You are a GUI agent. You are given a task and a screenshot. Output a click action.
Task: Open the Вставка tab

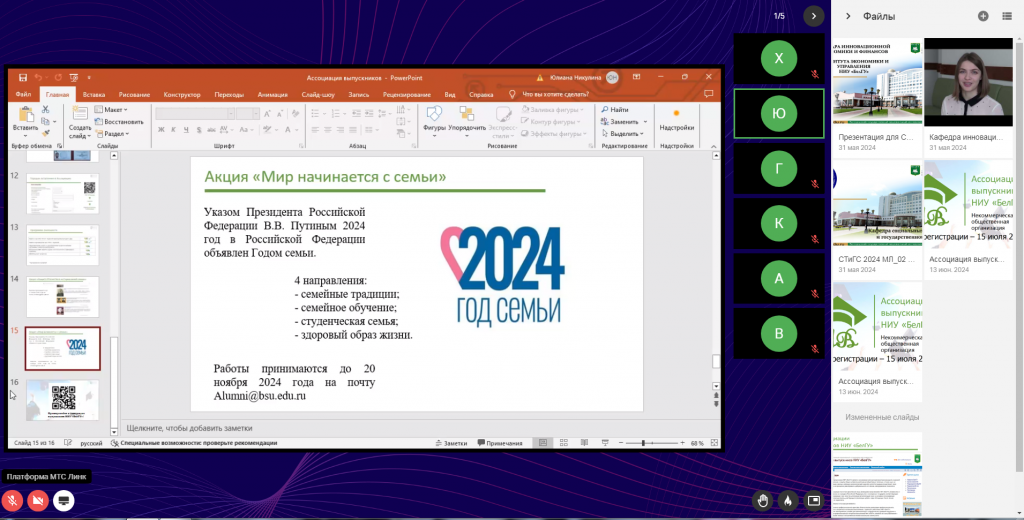94,95
